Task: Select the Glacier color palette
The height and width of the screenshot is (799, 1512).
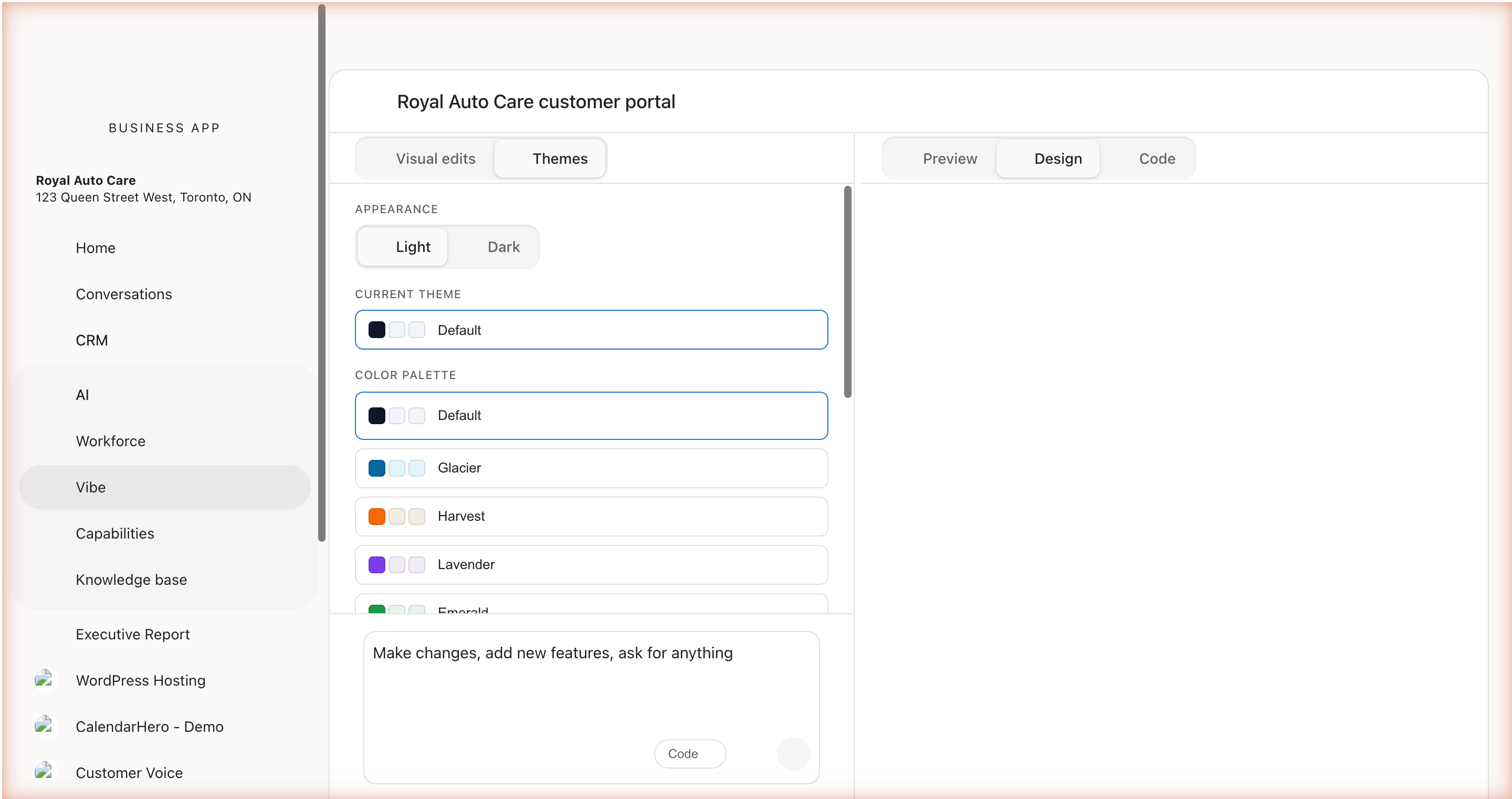Action: [591, 468]
